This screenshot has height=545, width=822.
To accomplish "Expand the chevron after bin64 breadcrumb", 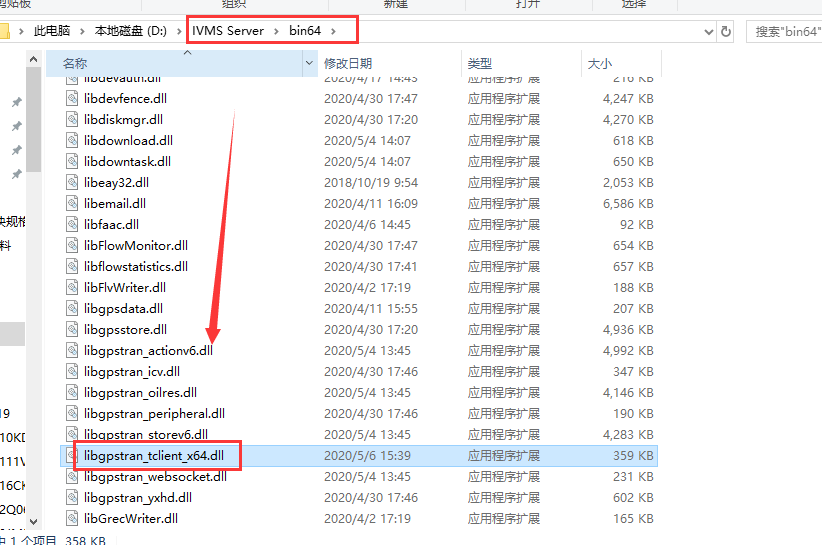I will click(x=333, y=31).
